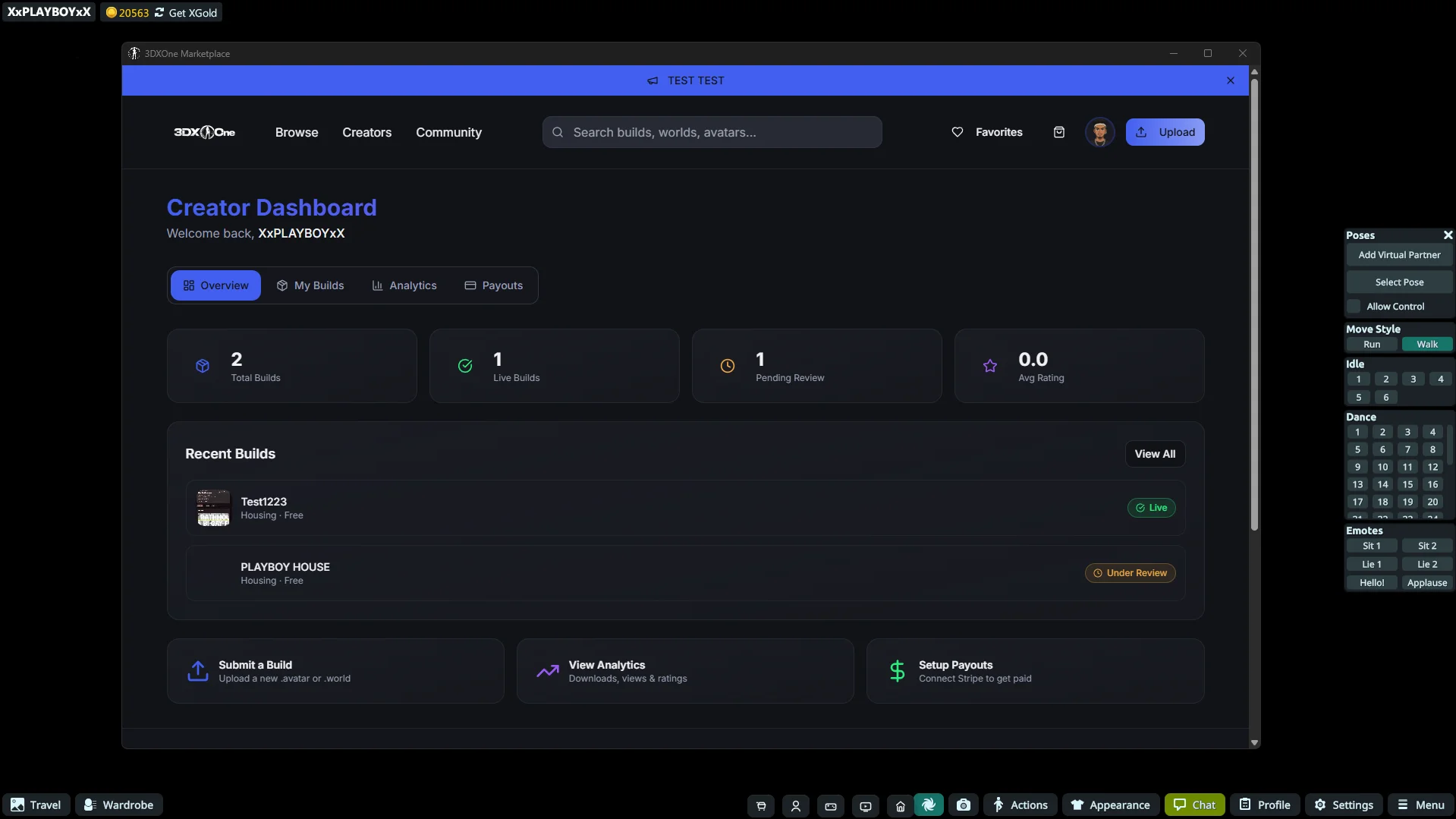Open the Appearance menu in the bottom bar
Screen dimensions: 1456x819
(x=1111, y=805)
